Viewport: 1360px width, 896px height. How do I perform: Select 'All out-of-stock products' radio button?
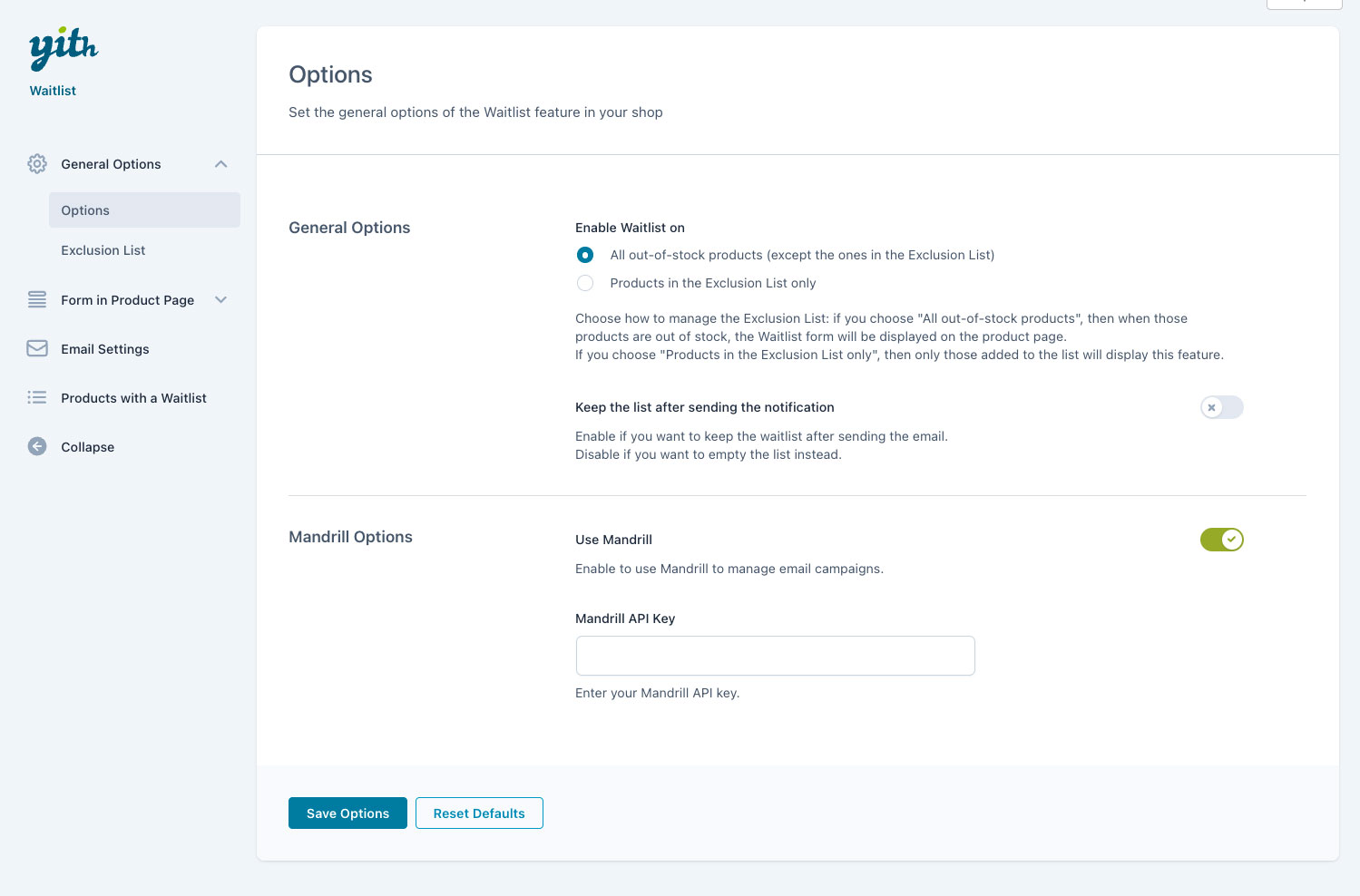pyautogui.click(x=585, y=255)
